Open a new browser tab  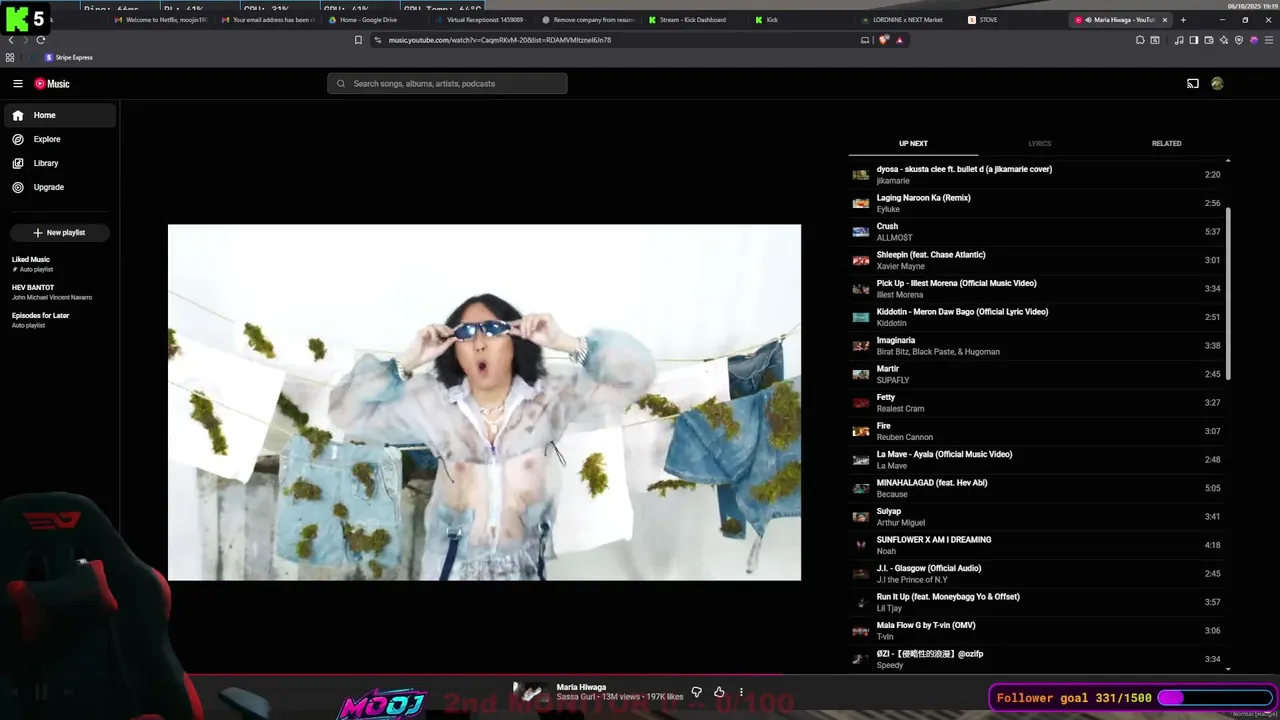[1183, 20]
